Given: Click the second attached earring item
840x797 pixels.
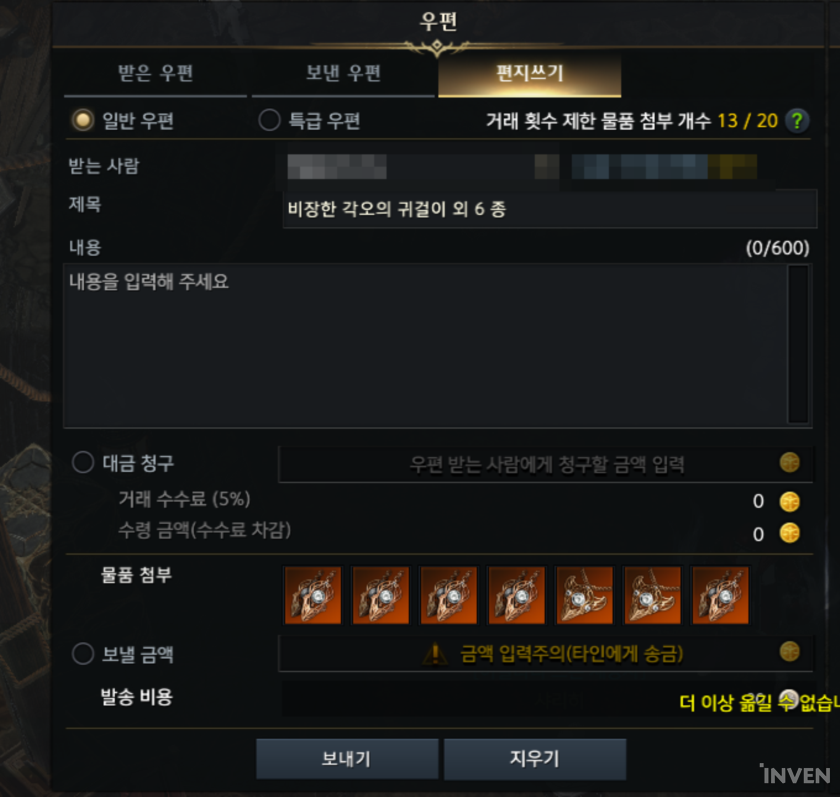Looking at the screenshot, I should (381, 595).
